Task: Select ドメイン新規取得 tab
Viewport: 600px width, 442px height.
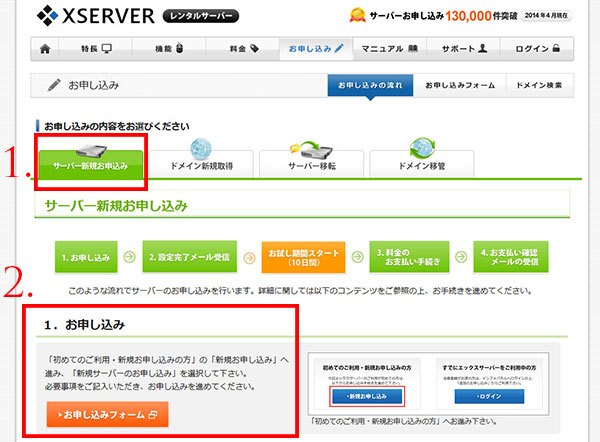Action: tap(203, 163)
